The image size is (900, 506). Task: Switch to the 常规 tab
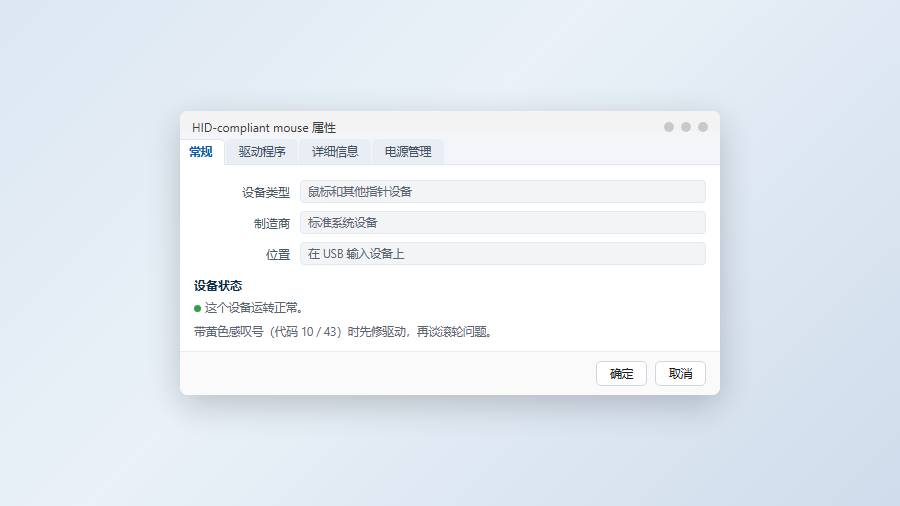(201, 152)
